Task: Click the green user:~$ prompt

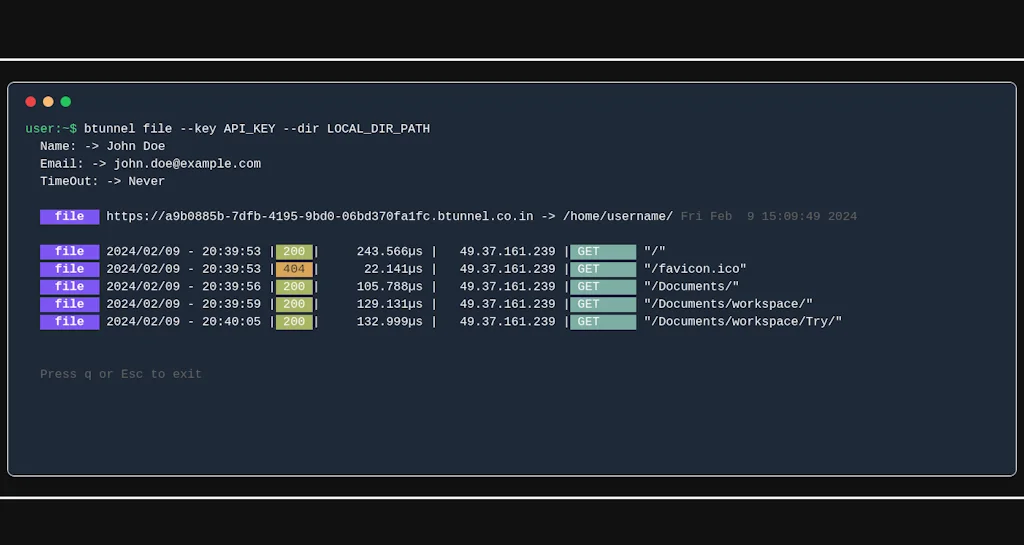Action: [x=51, y=129]
